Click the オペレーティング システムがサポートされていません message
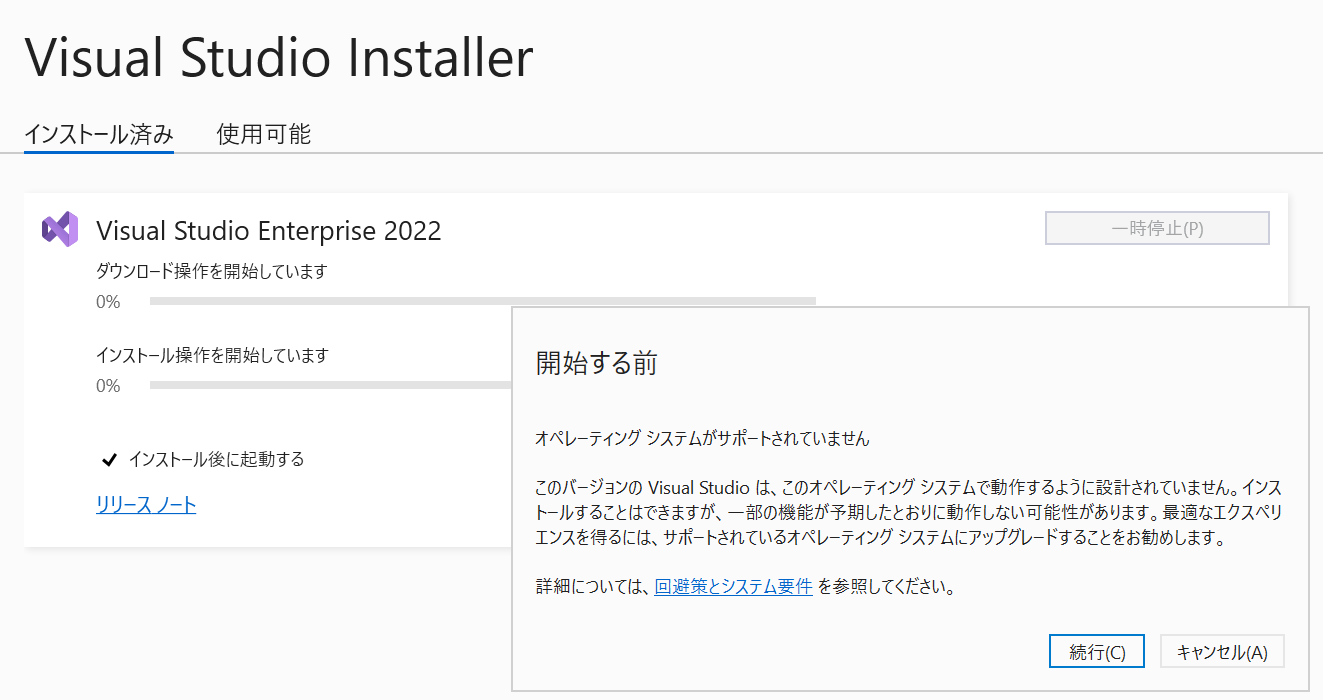The height and width of the screenshot is (700, 1323). (703, 438)
